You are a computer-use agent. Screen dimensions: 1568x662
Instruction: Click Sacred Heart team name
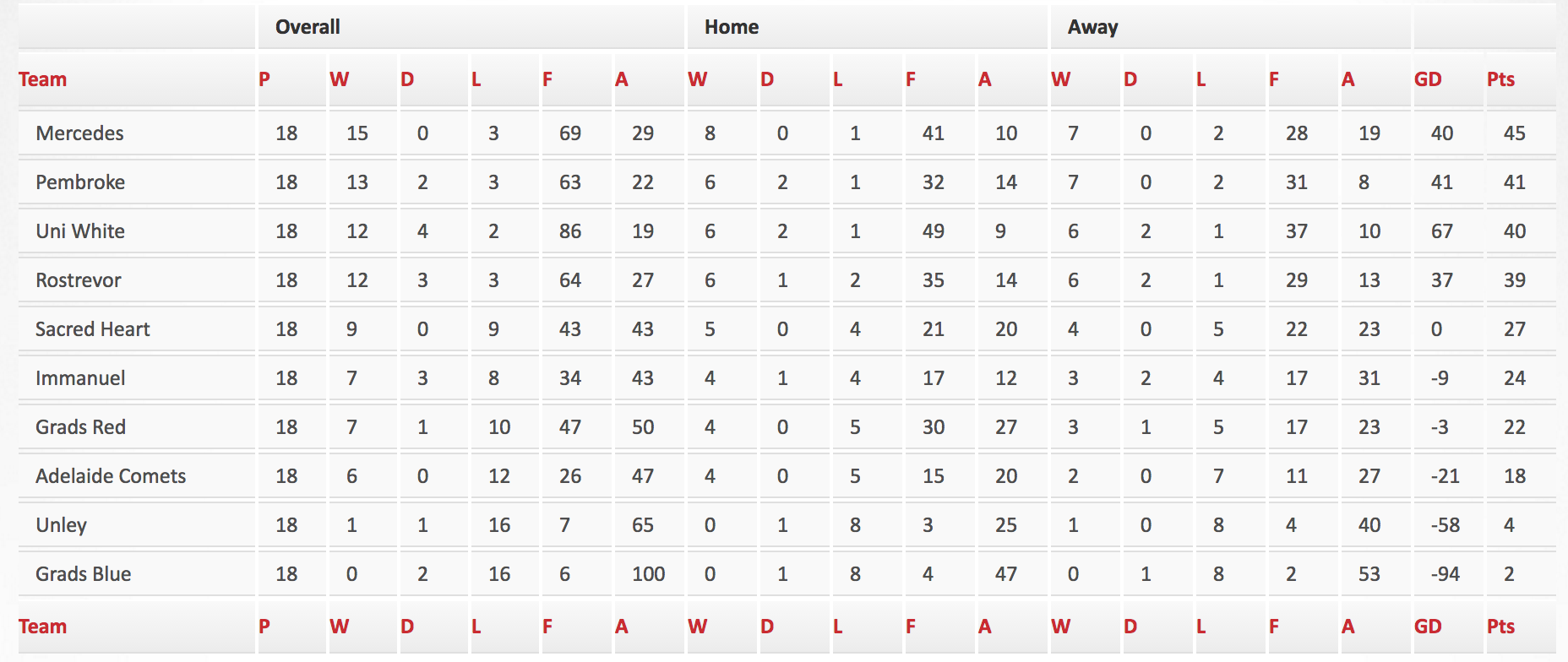click(x=93, y=329)
